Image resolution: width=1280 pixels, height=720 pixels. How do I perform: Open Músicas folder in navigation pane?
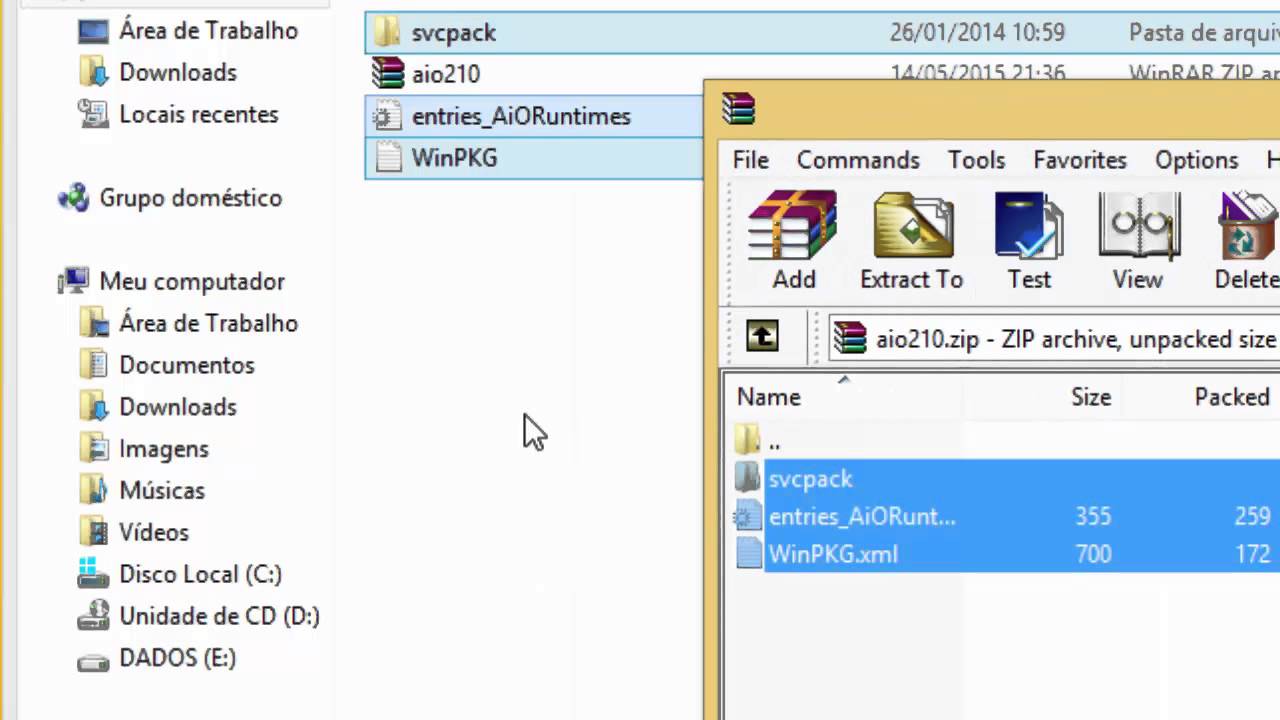162,491
